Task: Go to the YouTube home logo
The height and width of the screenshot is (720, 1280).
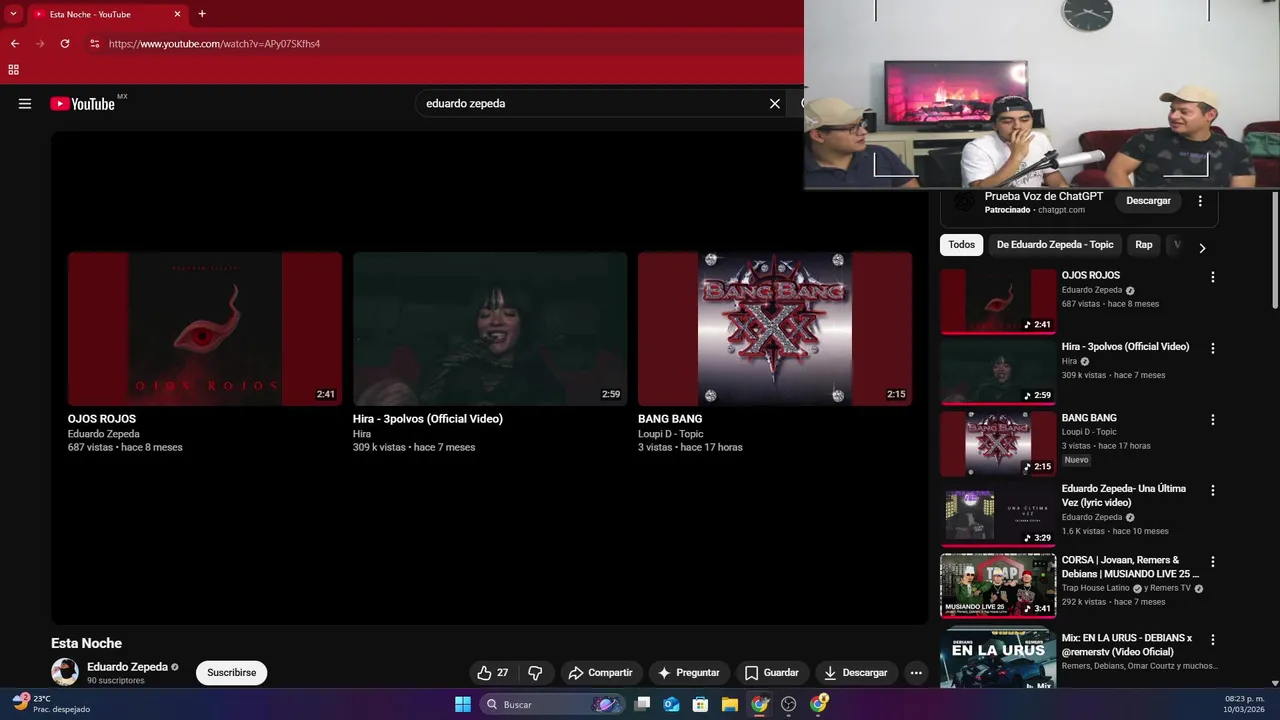Action: pyautogui.click(x=82, y=103)
